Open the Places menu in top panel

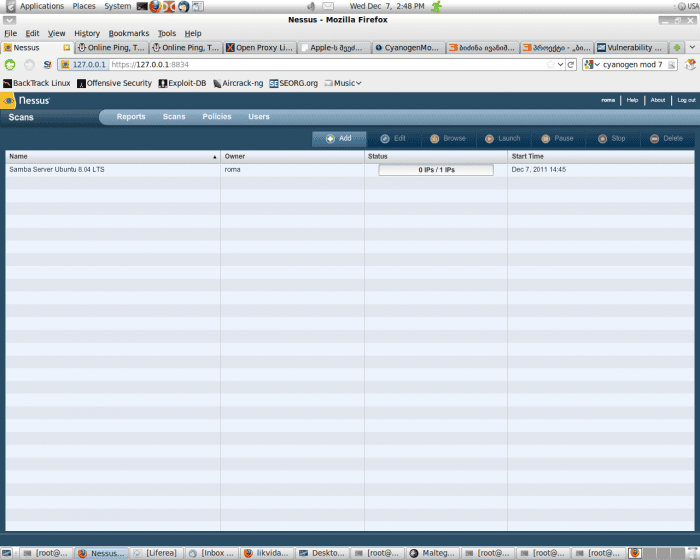(84, 6)
